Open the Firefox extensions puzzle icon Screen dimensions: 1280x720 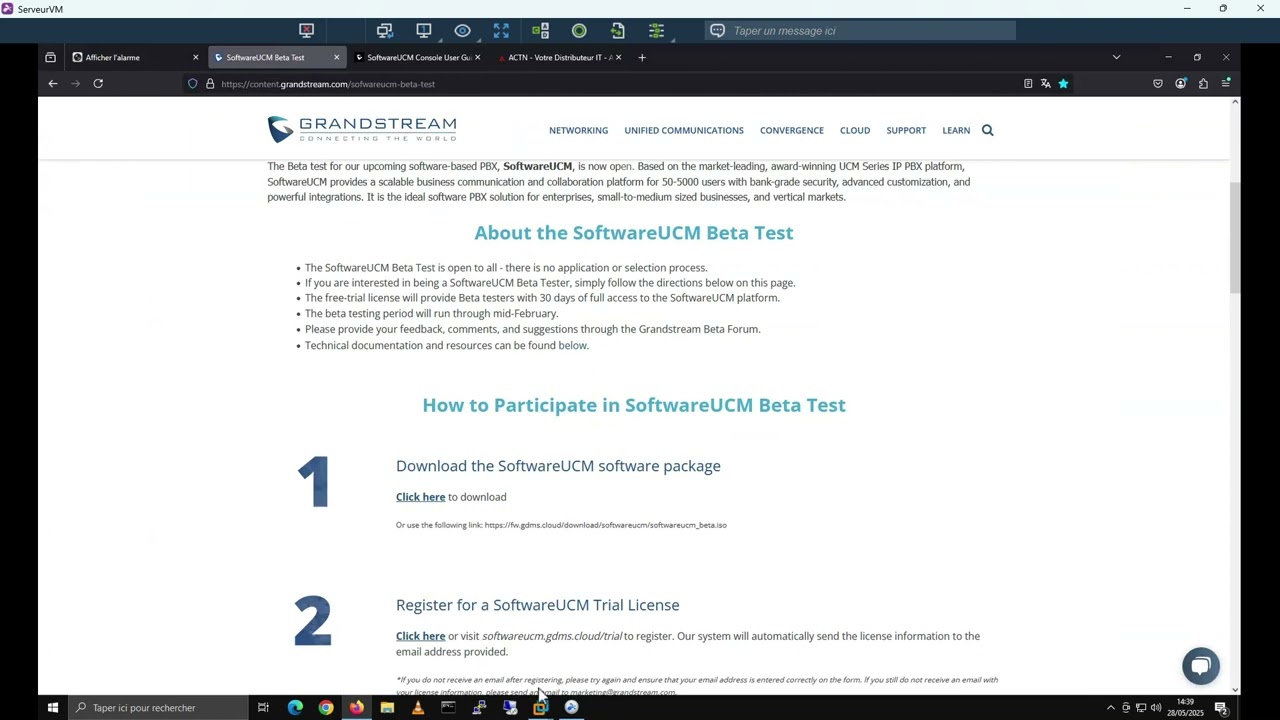(1203, 84)
